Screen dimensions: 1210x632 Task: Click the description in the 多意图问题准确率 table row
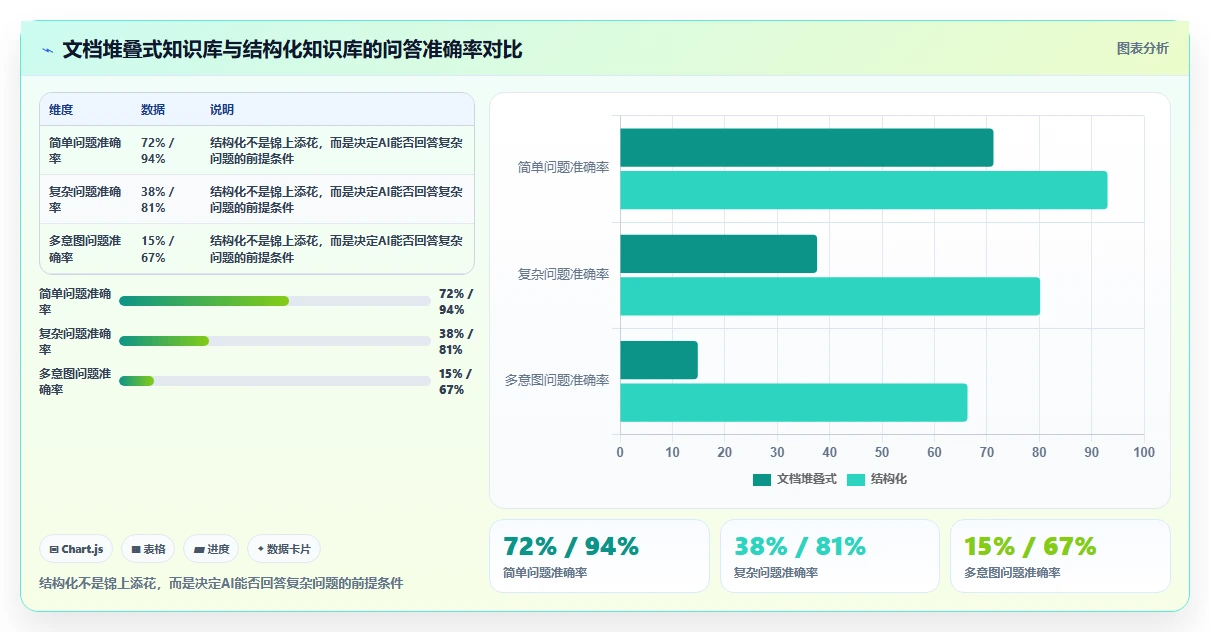coord(336,249)
